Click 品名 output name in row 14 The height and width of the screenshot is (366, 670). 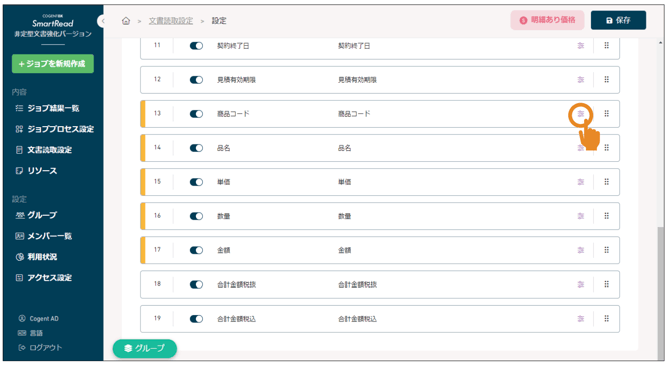point(344,148)
